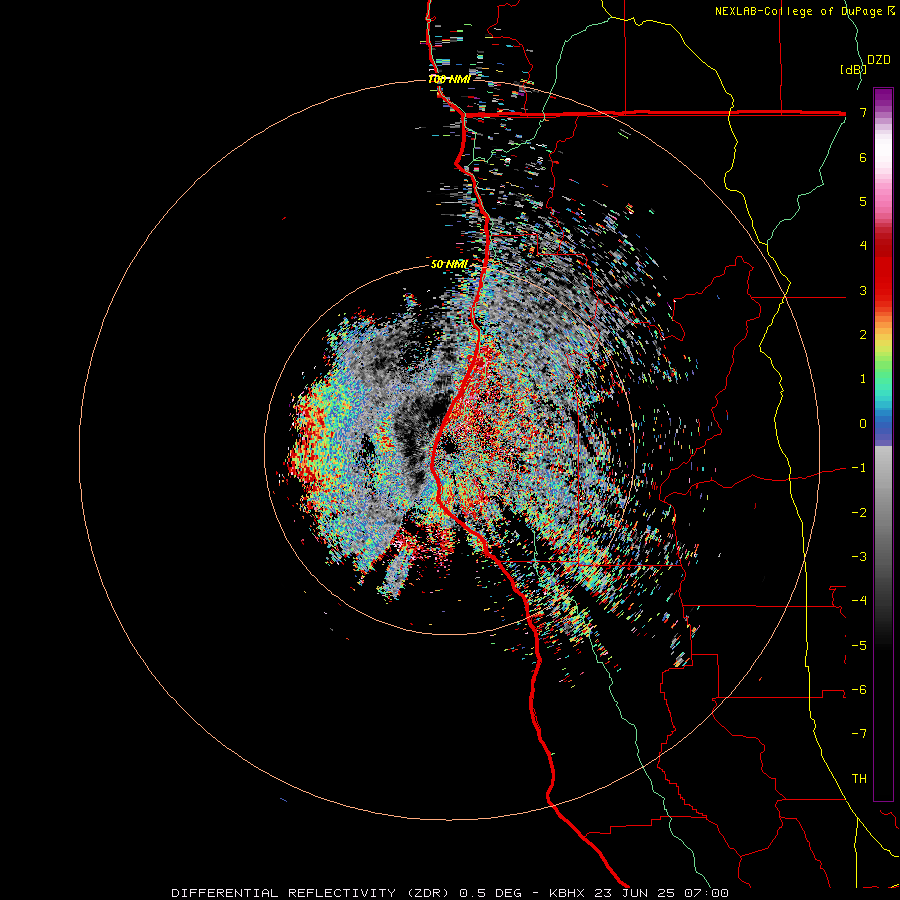The width and height of the screenshot is (900, 900).
Task: Click the ZDR color scale bar
Action: 883,444
